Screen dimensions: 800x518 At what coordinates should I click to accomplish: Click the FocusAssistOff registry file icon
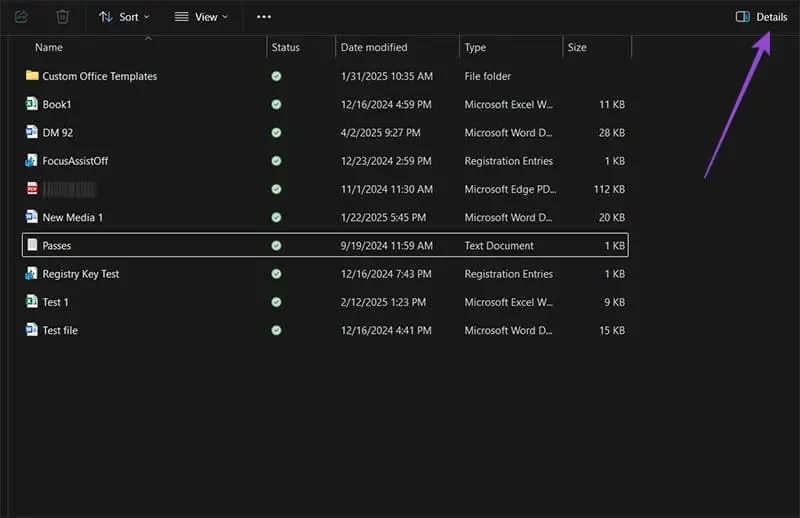pos(31,160)
